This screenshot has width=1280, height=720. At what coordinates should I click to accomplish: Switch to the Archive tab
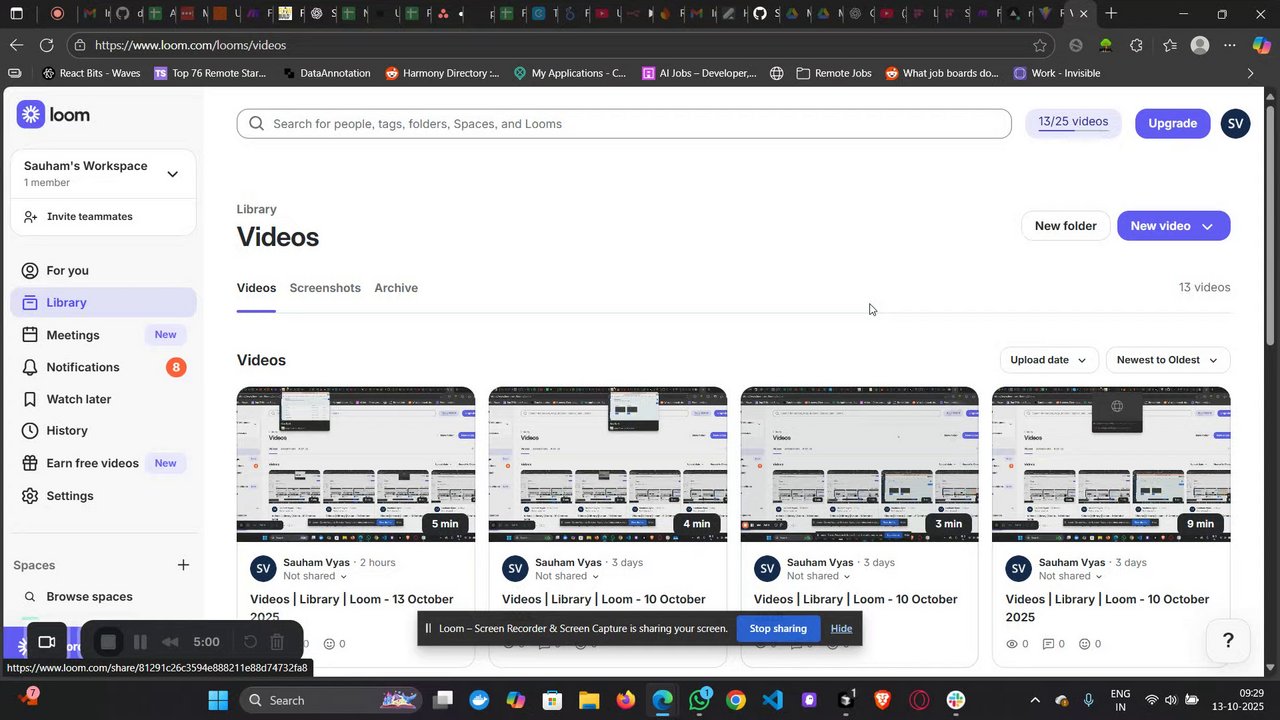point(396,288)
